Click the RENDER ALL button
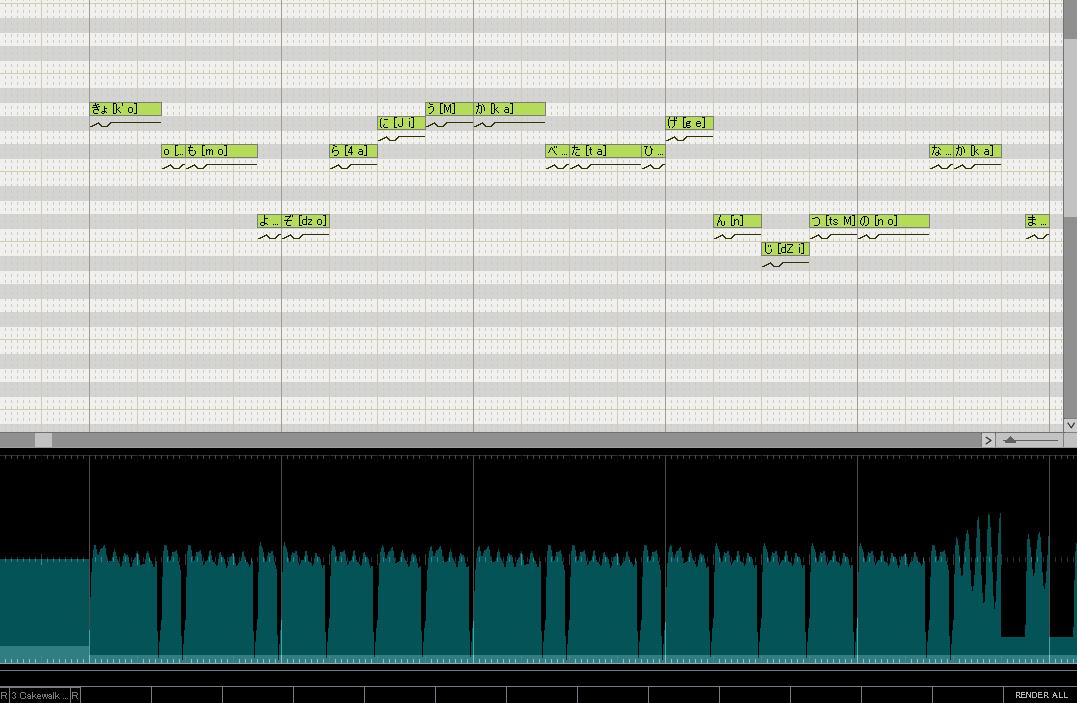This screenshot has height=703, width=1077. click(x=1041, y=695)
